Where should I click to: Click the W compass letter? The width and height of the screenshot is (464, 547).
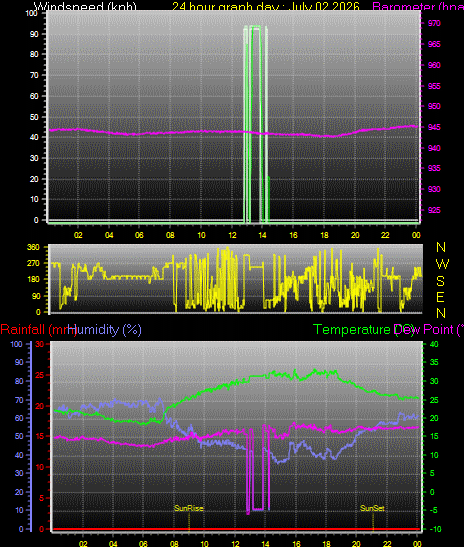(442, 264)
